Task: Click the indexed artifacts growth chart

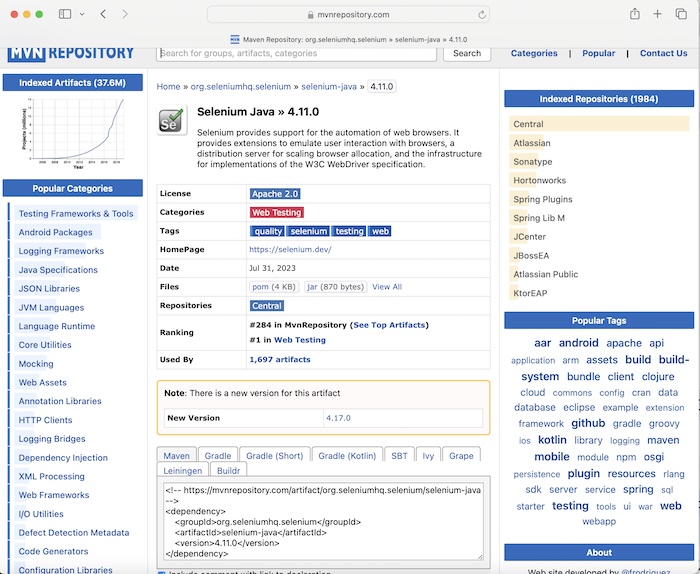Action: [73, 133]
